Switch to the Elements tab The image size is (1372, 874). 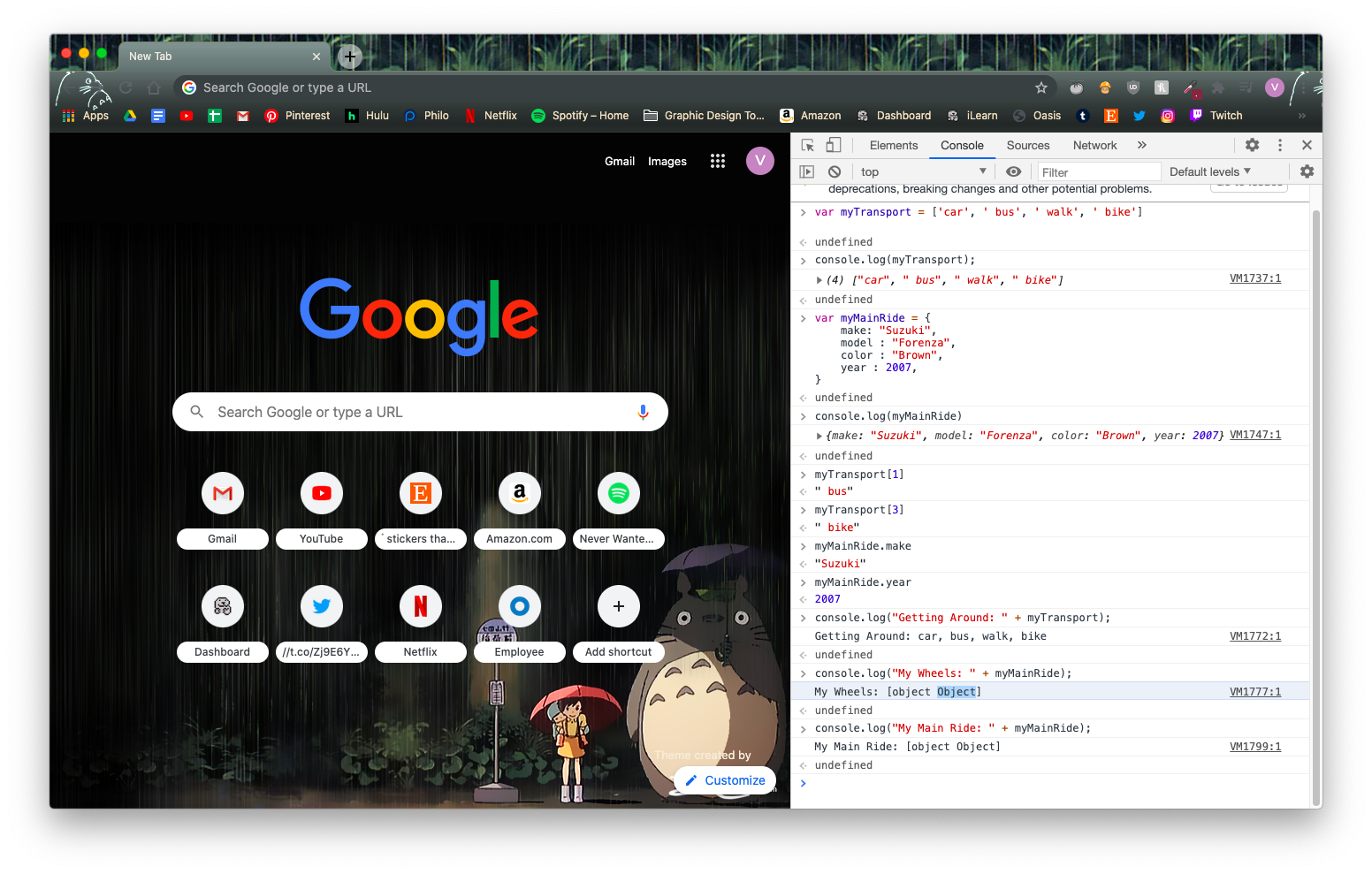click(x=893, y=144)
